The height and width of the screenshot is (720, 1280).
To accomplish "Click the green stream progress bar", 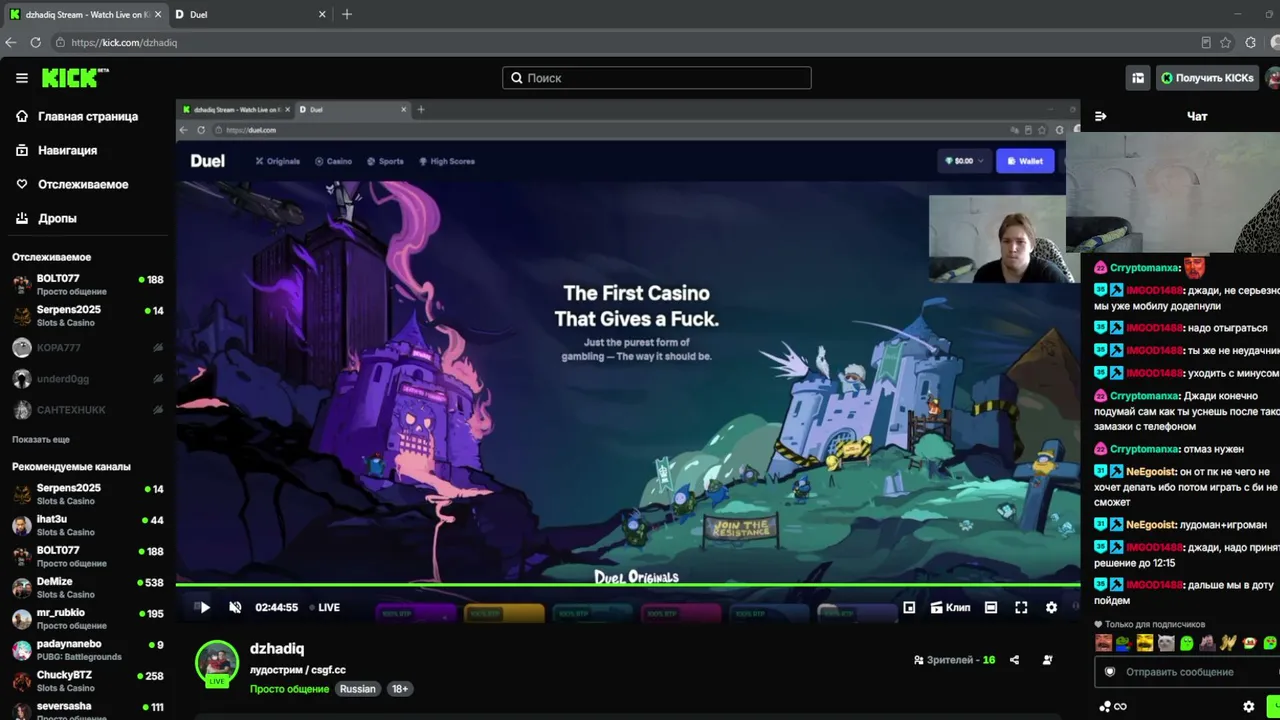I will pos(628,584).
